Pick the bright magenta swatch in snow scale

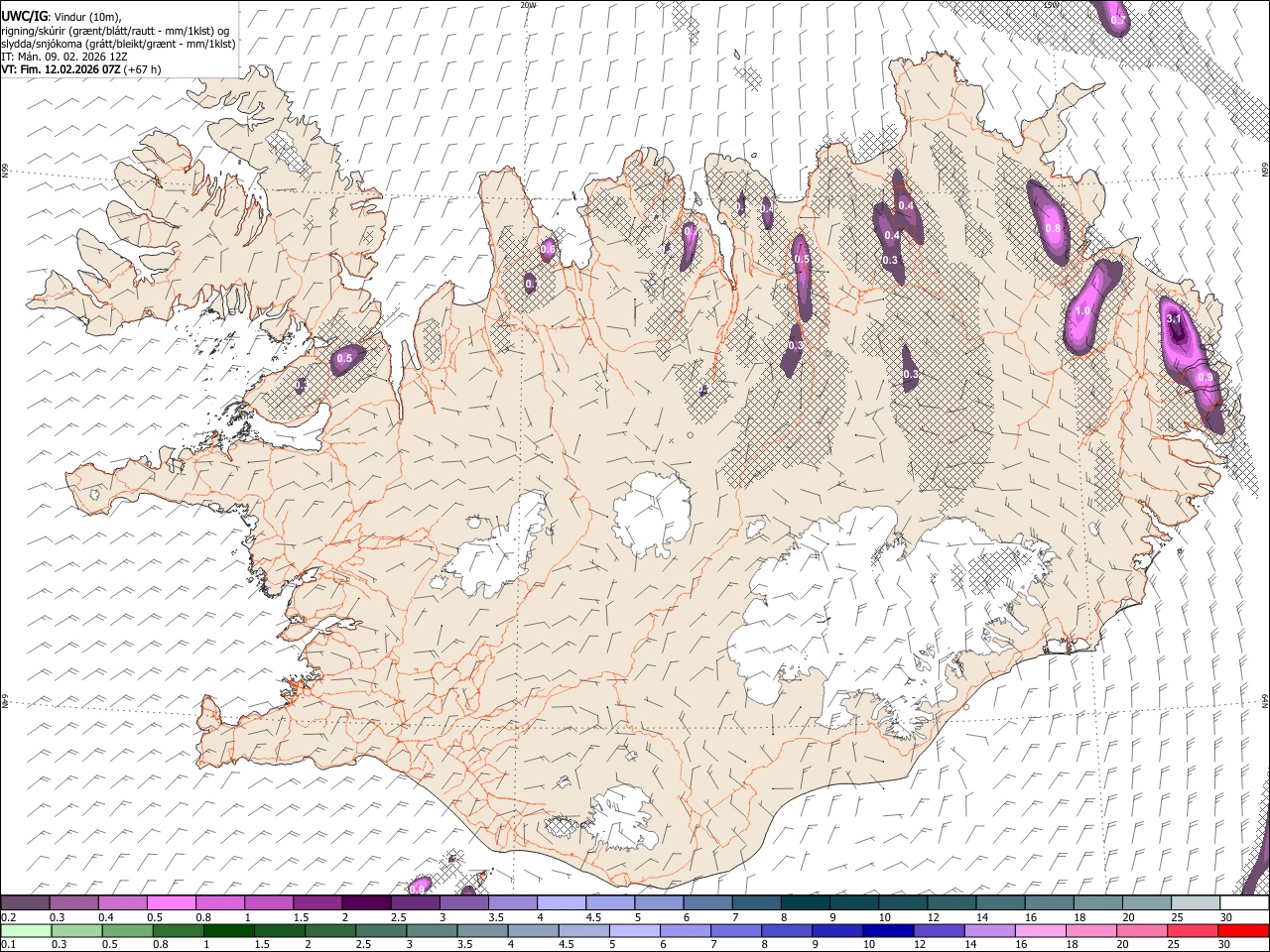(171, 903)
